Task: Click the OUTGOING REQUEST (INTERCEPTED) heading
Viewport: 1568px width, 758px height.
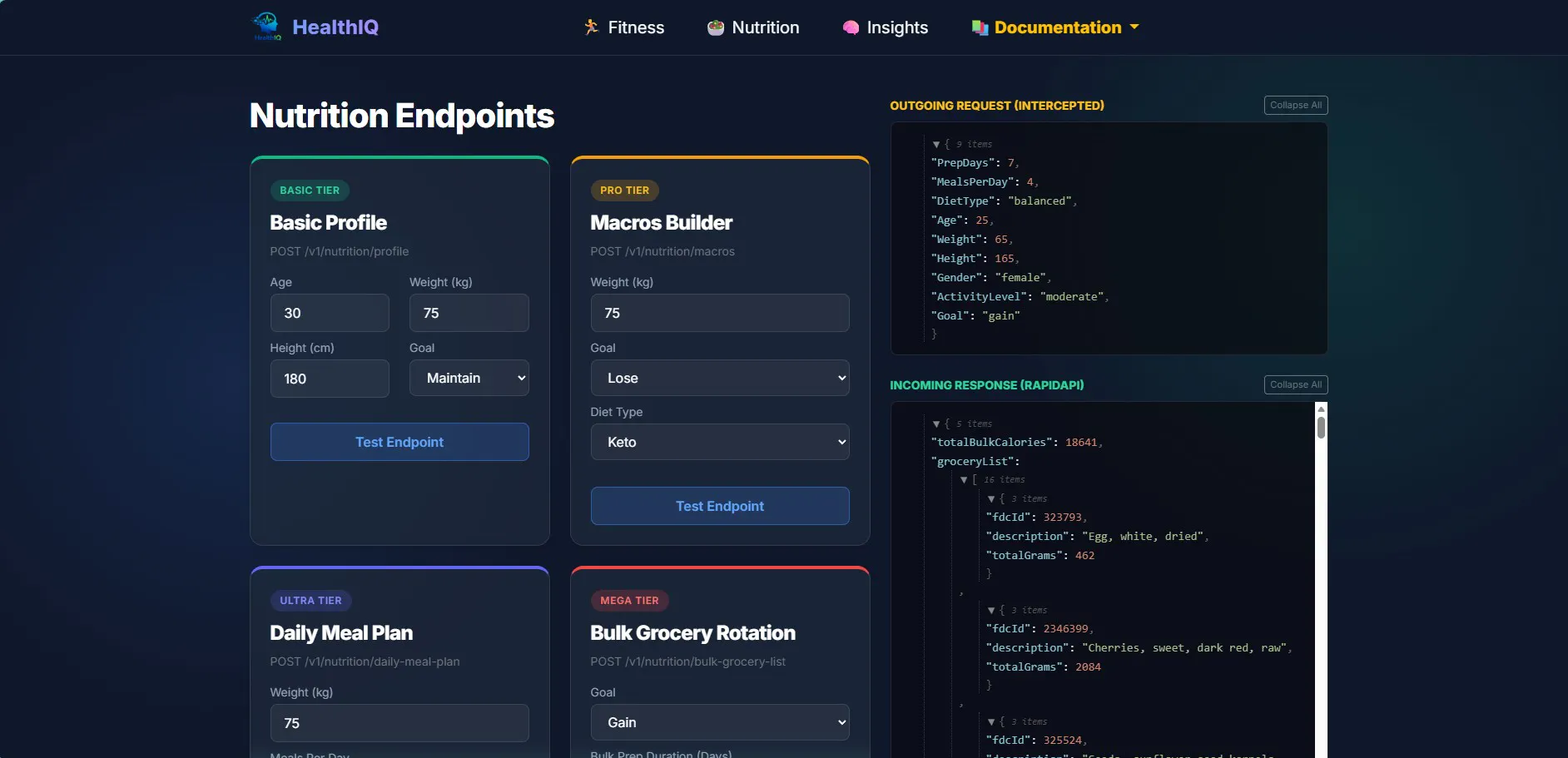Action: pos(997,106)
